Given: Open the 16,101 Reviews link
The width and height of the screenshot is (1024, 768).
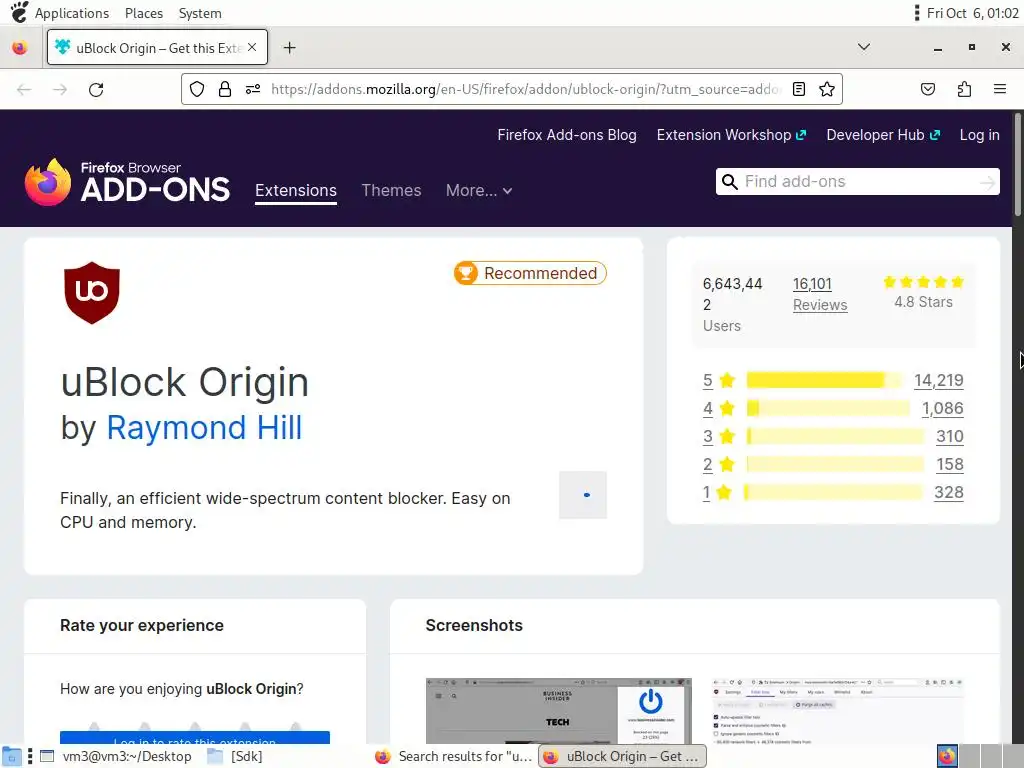Looking at the screenshot, I should pos(820,295).
